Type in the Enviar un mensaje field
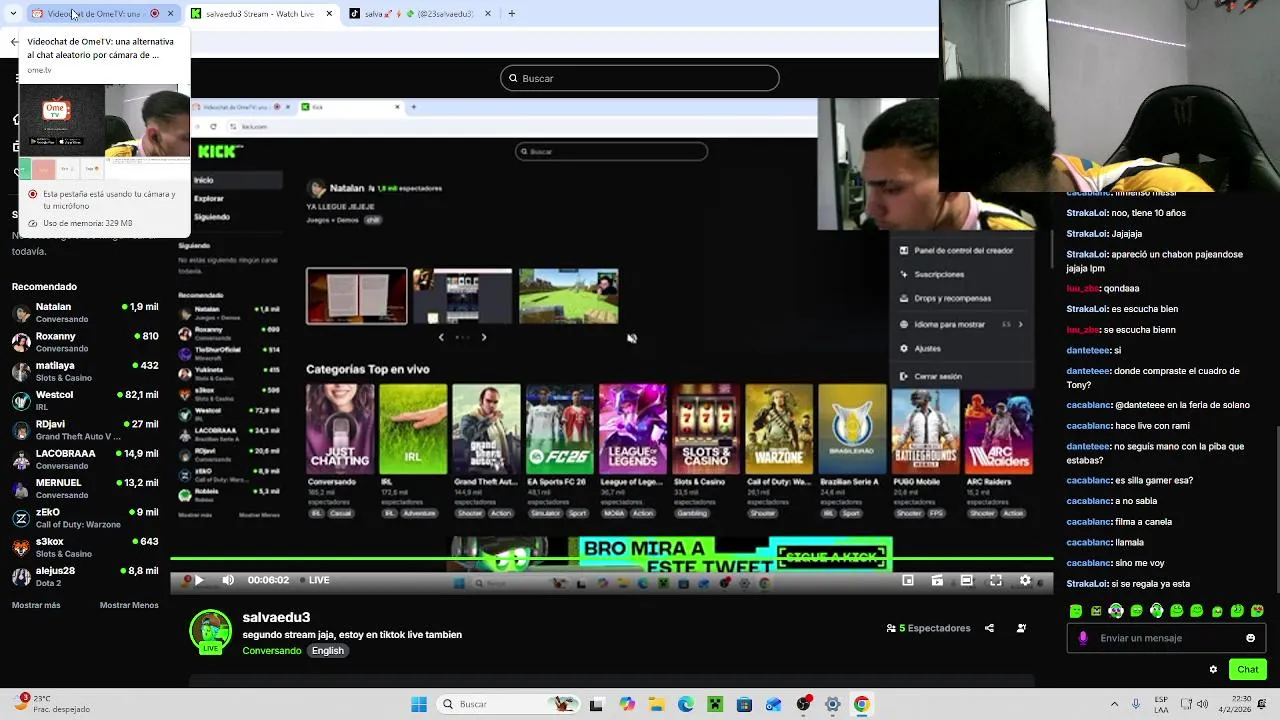1280x720 pixels. [x=1166, y=638]
